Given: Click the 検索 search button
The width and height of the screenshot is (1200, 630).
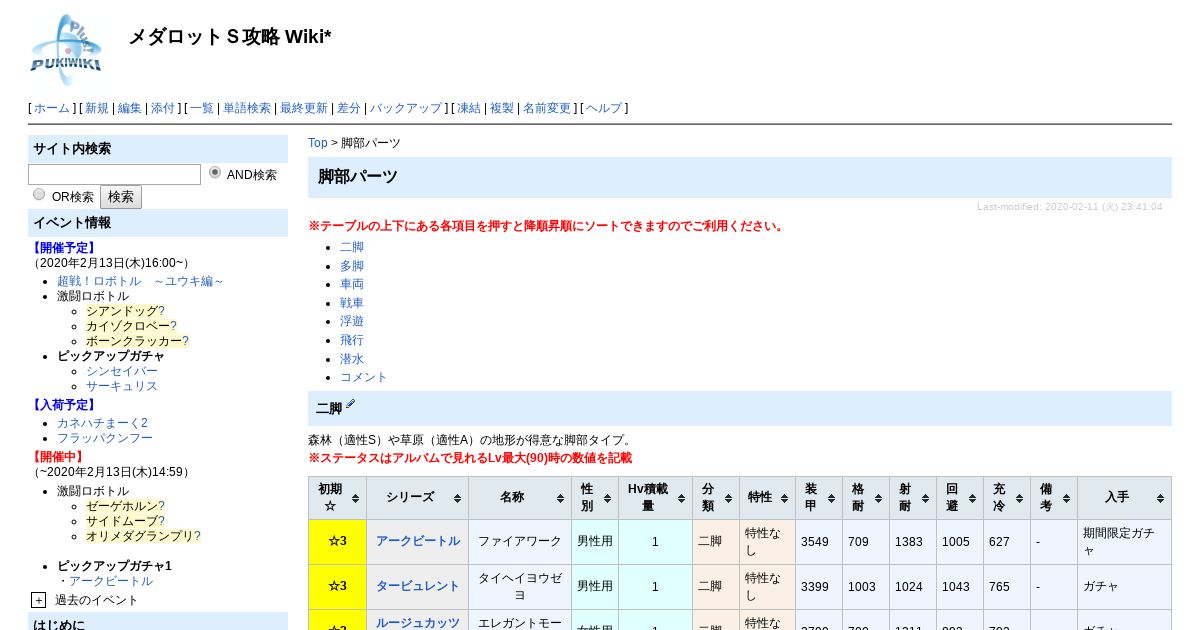Looking at the screenshot, I should tap(121, 197).
